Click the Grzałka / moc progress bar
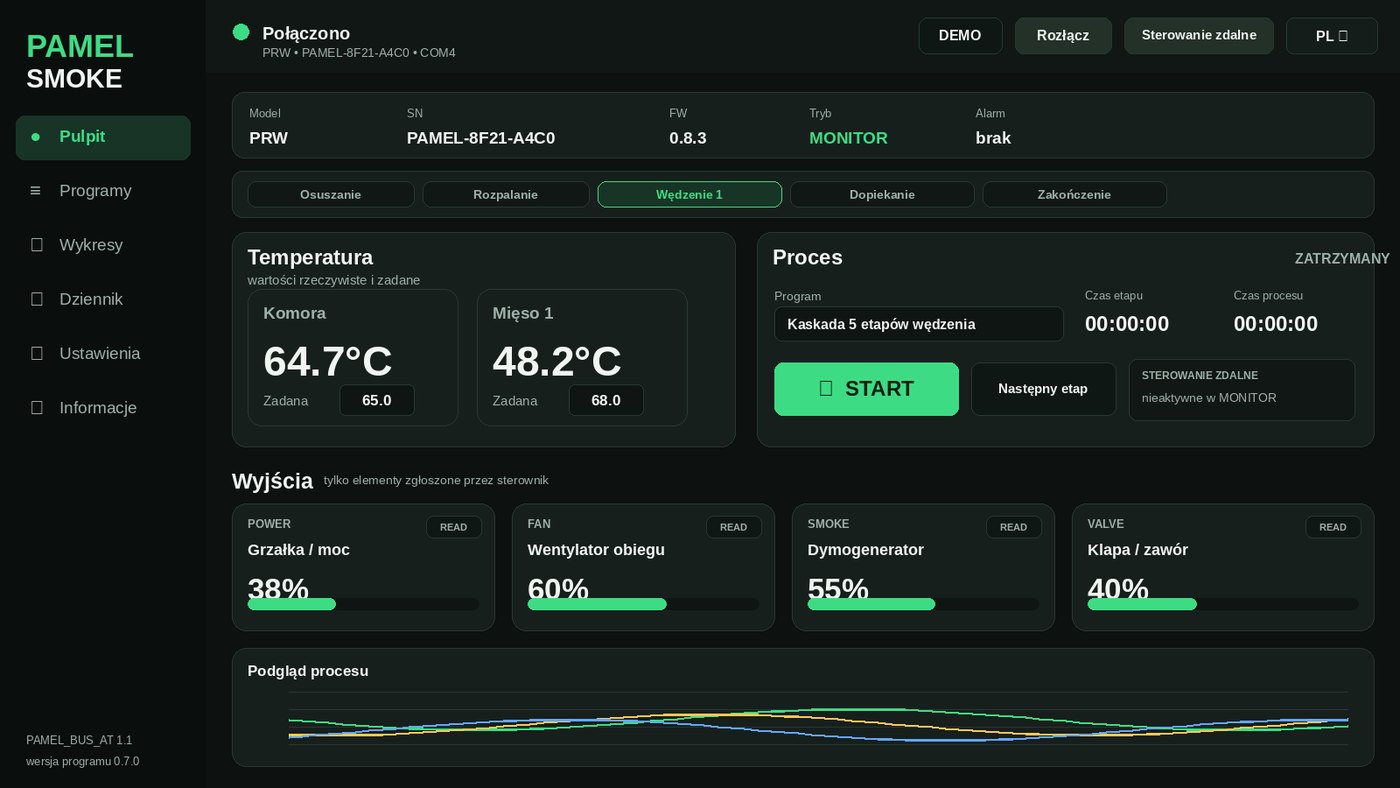Viewport: 1400px width, 788px height. (364, 604)
